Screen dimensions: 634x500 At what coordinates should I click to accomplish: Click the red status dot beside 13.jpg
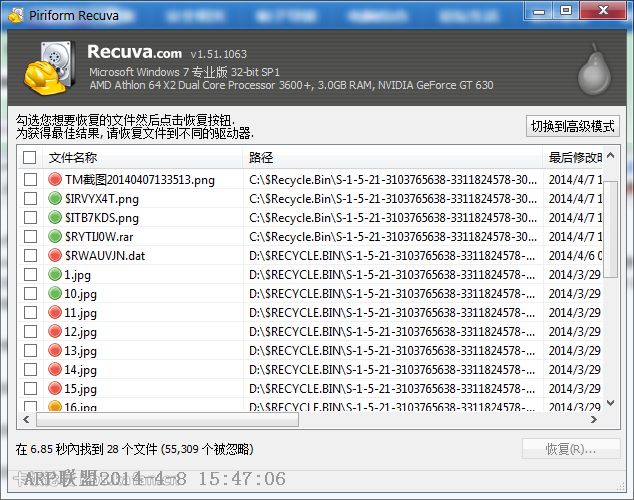tap(55, 351)
